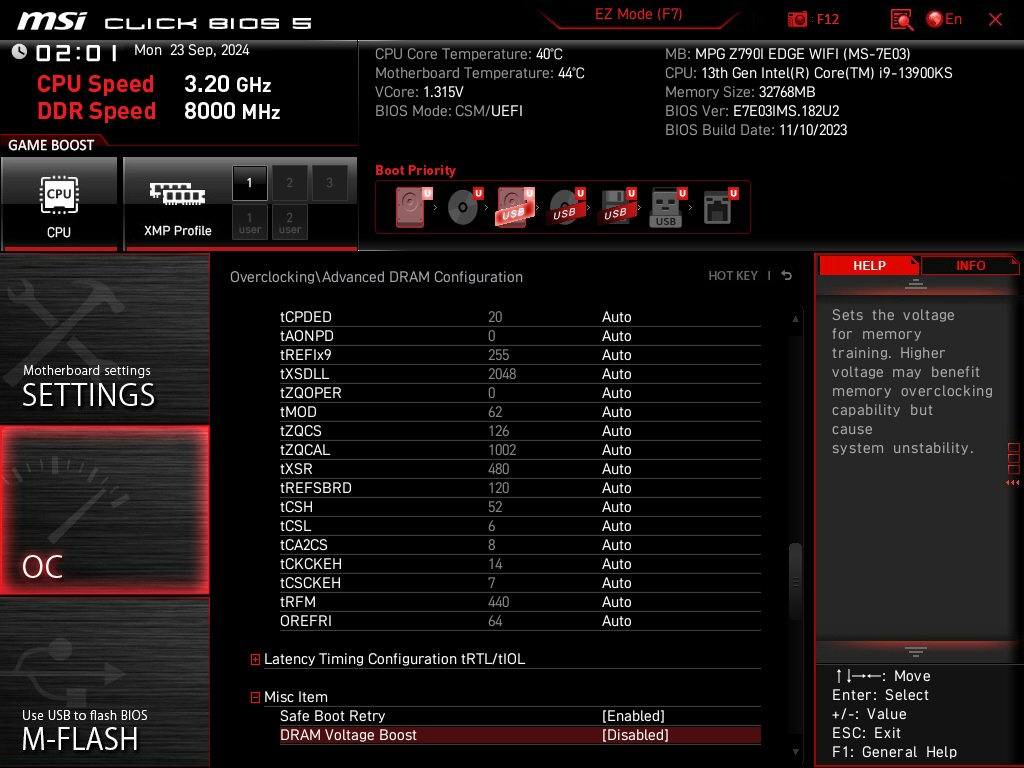This screenshot has height=768, width=1024.
Task: Enable XMP profile 2
Action: (x=289, y=183)
